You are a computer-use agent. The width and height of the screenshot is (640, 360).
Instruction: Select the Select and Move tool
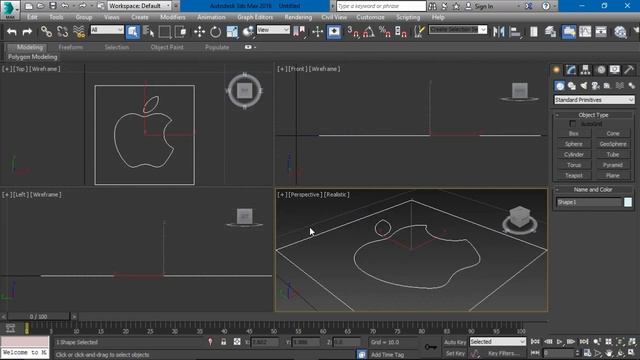(x=199, y=32)
